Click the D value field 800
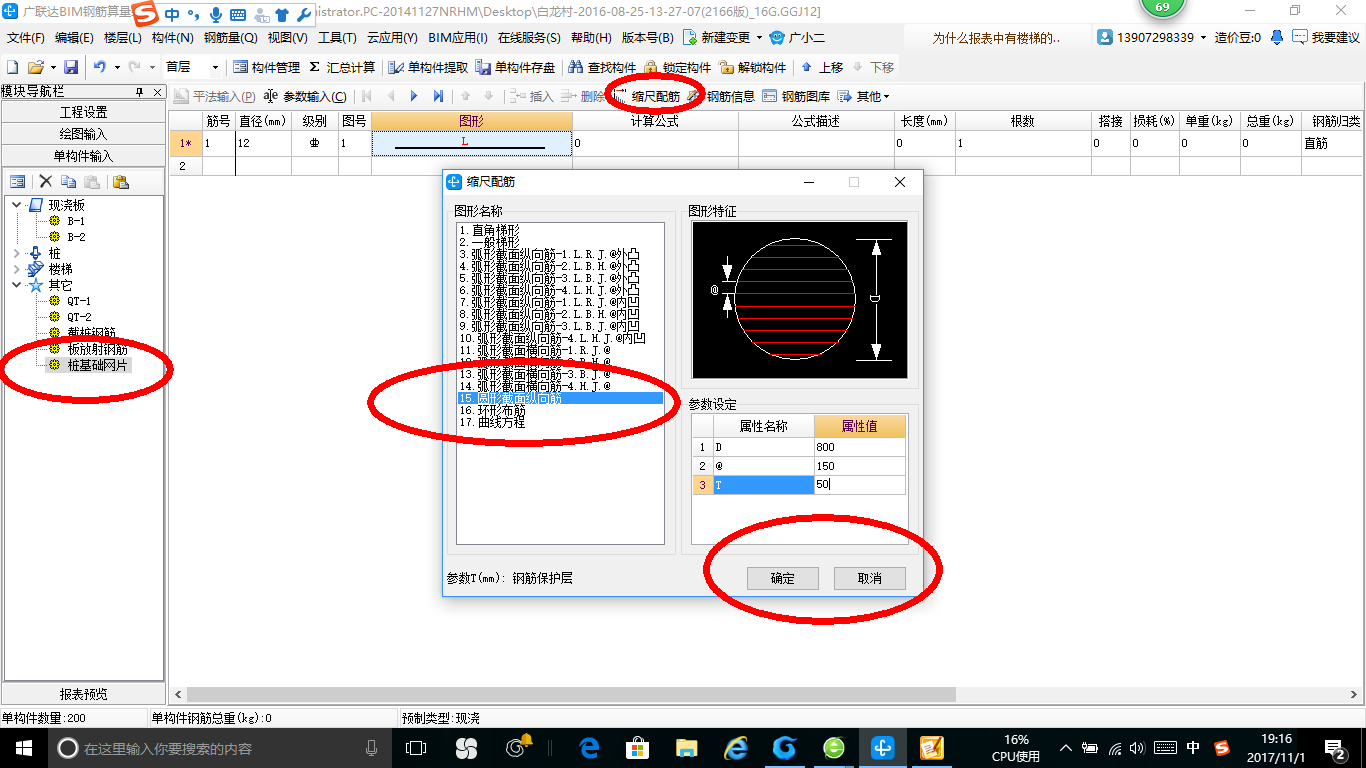This screenshot has width=1366, height=768. coord(860,448)
